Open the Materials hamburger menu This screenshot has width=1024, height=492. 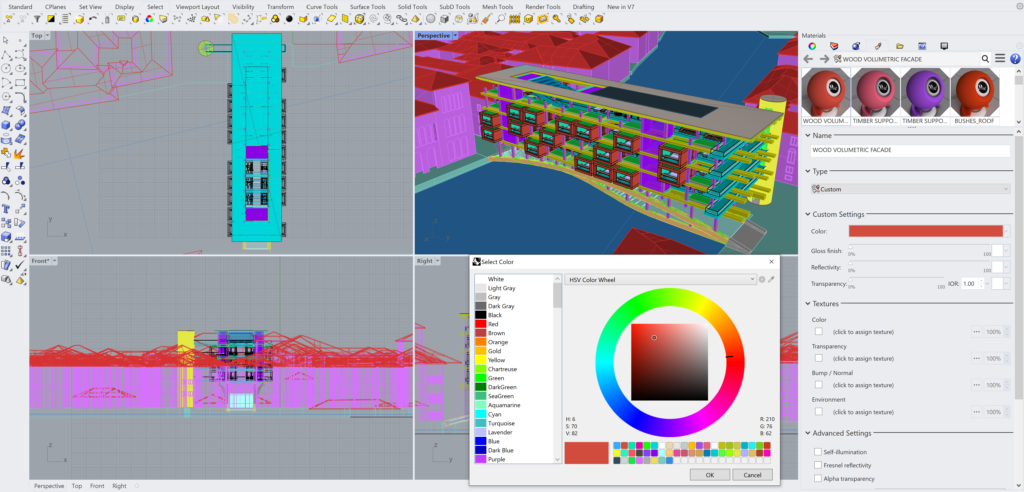[x=1000, y=59]
